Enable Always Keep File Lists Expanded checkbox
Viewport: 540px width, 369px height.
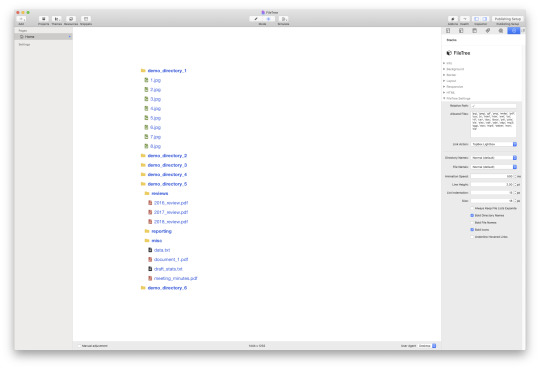click(472, 208)
